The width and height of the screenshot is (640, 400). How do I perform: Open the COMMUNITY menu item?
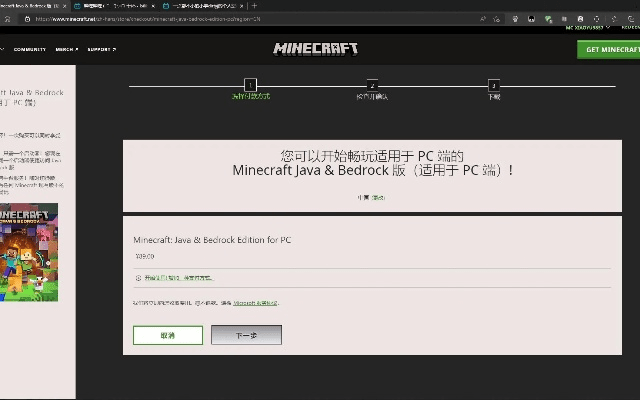click(30, 49)
